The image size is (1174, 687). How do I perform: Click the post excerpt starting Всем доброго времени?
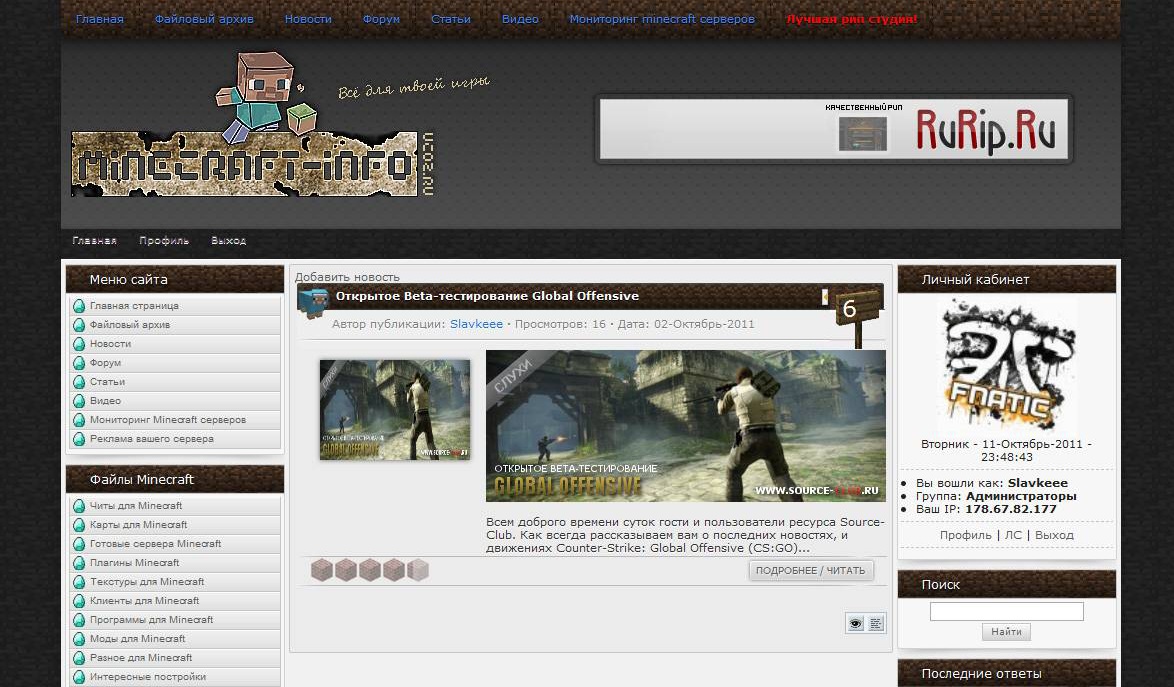click(685, 535)
